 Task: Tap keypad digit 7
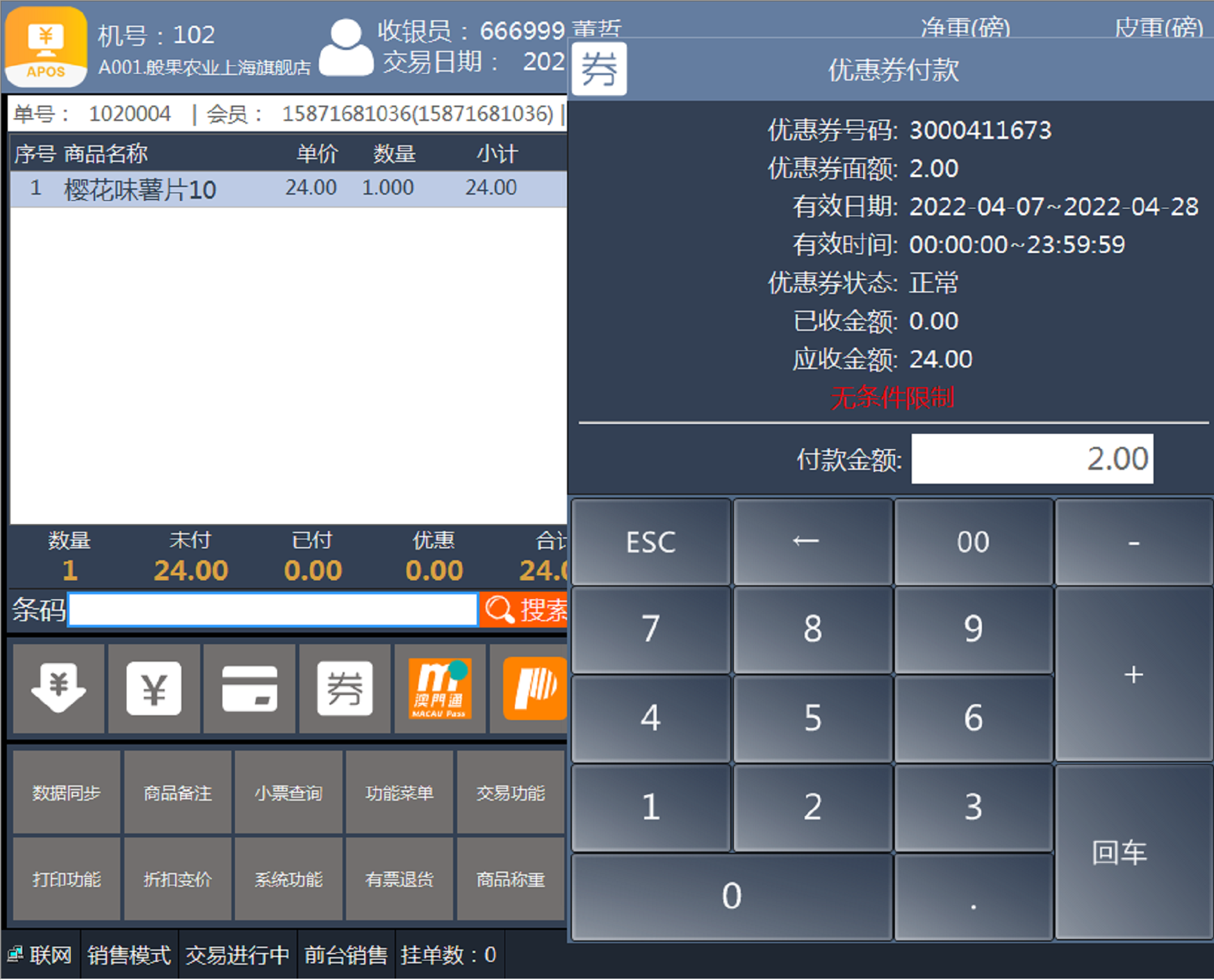point(650,629)
